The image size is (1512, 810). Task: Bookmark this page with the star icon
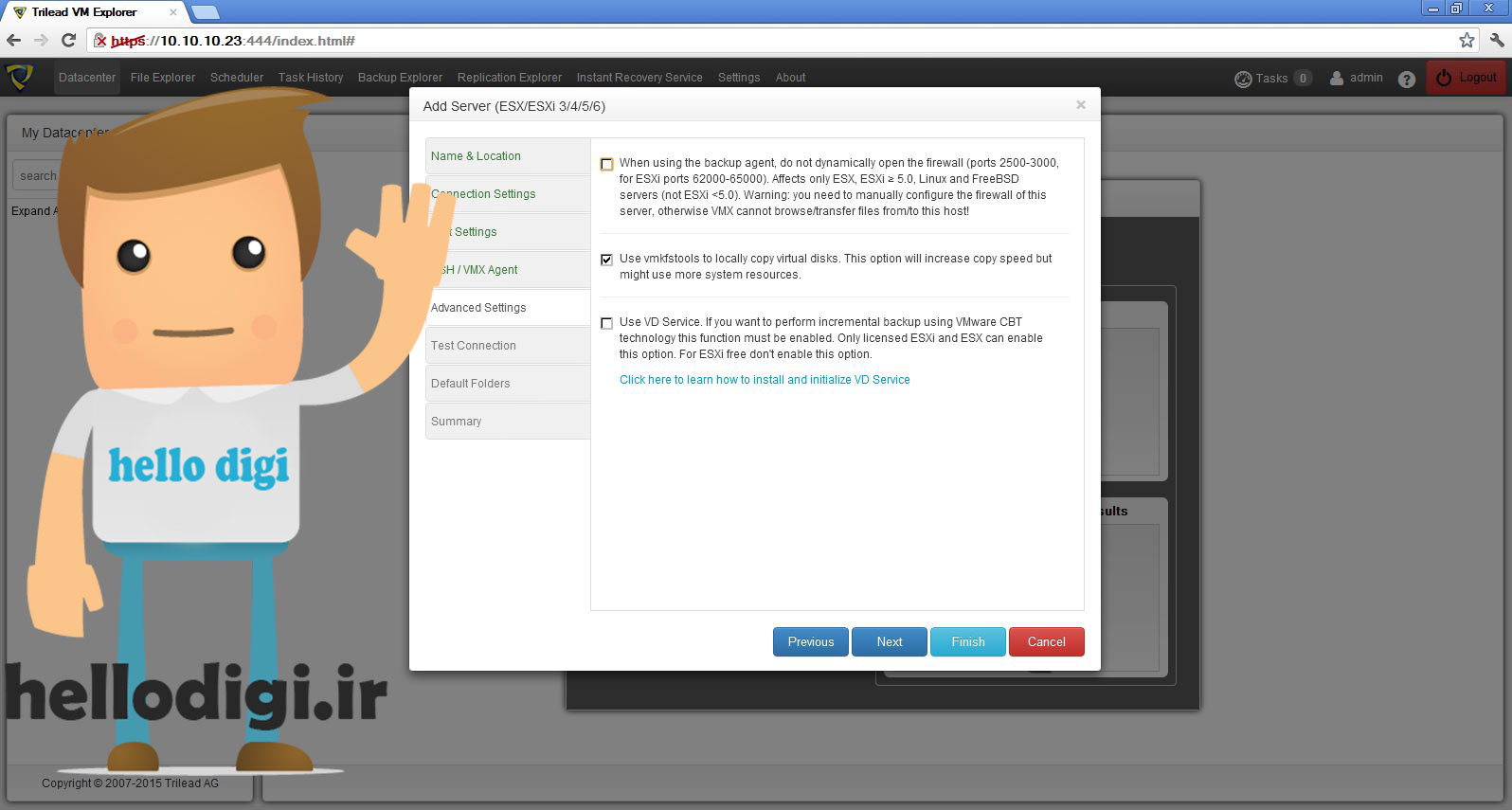pos(1467,40)
